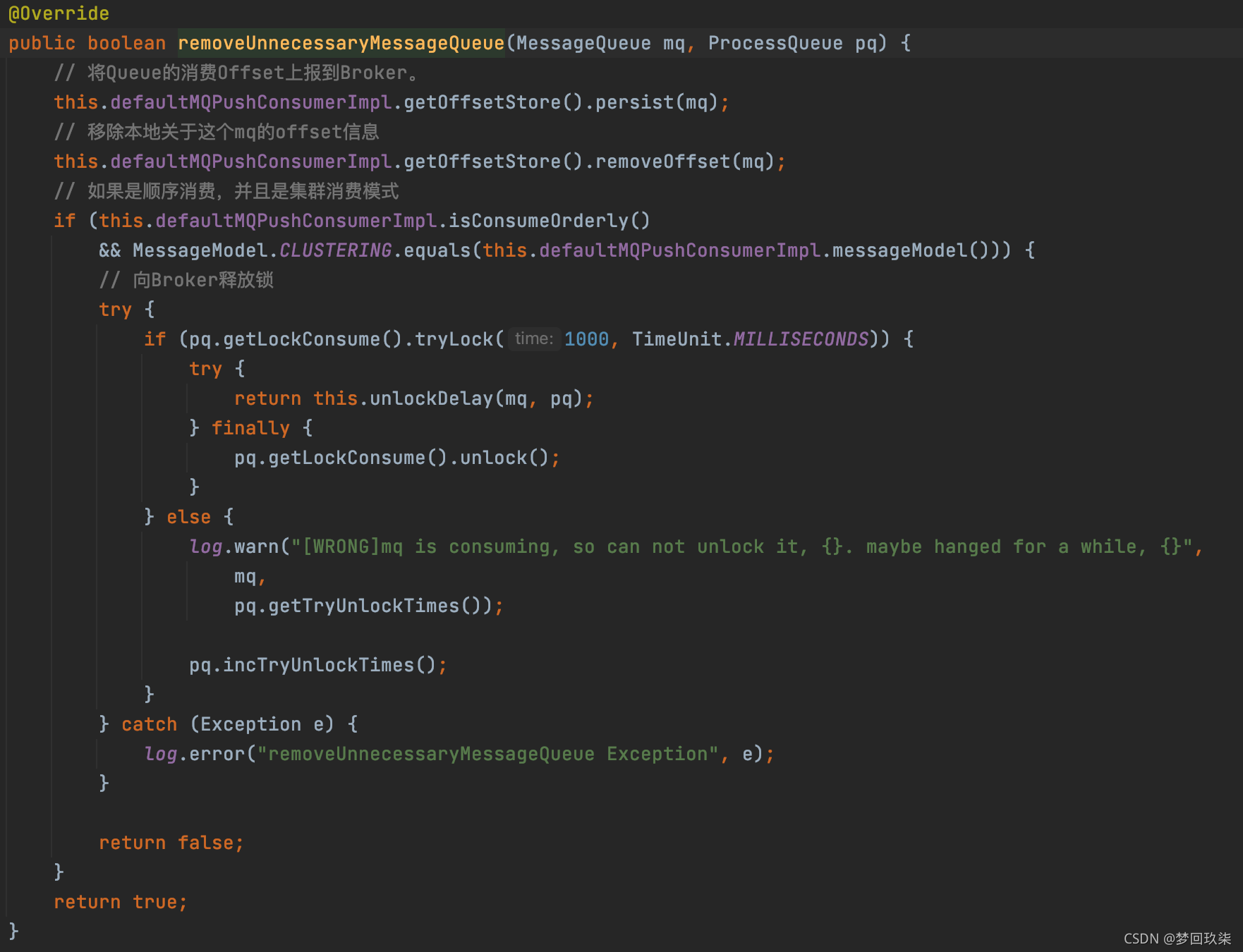The image size is (1243, 952).
Task: Click the CSDN author watermark text
Action: (1177, 939)
